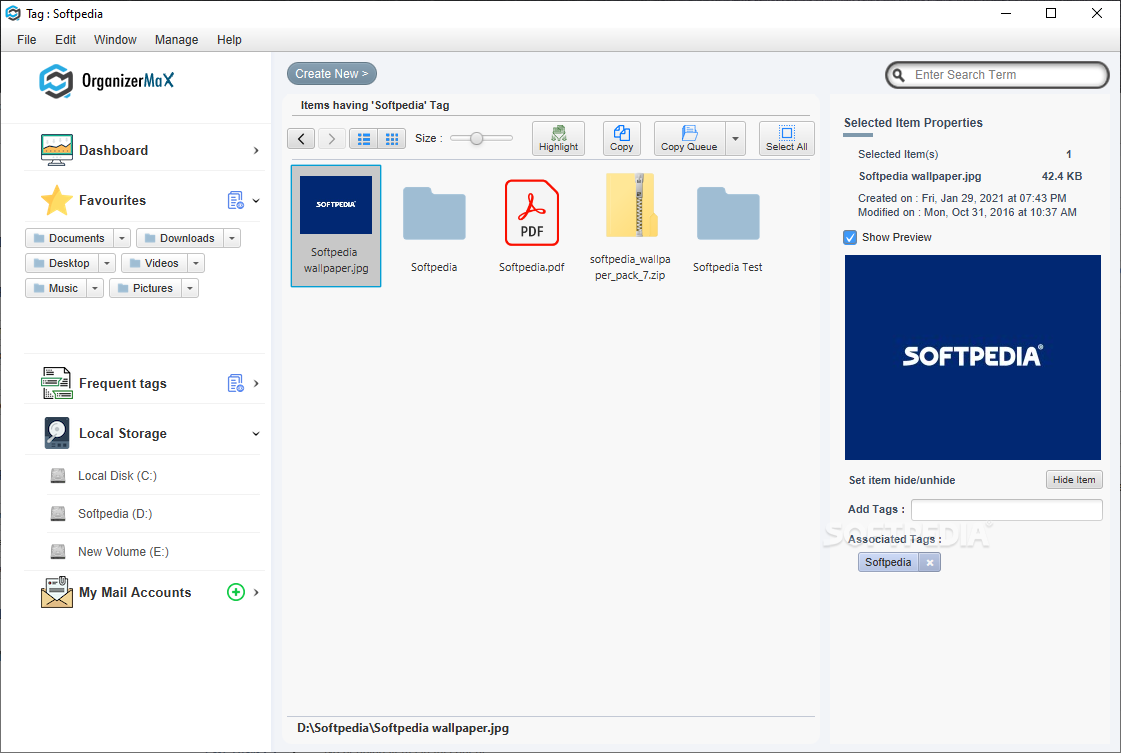
Task: Click the My Mail Accounts envelope icon
Action: 56,592
